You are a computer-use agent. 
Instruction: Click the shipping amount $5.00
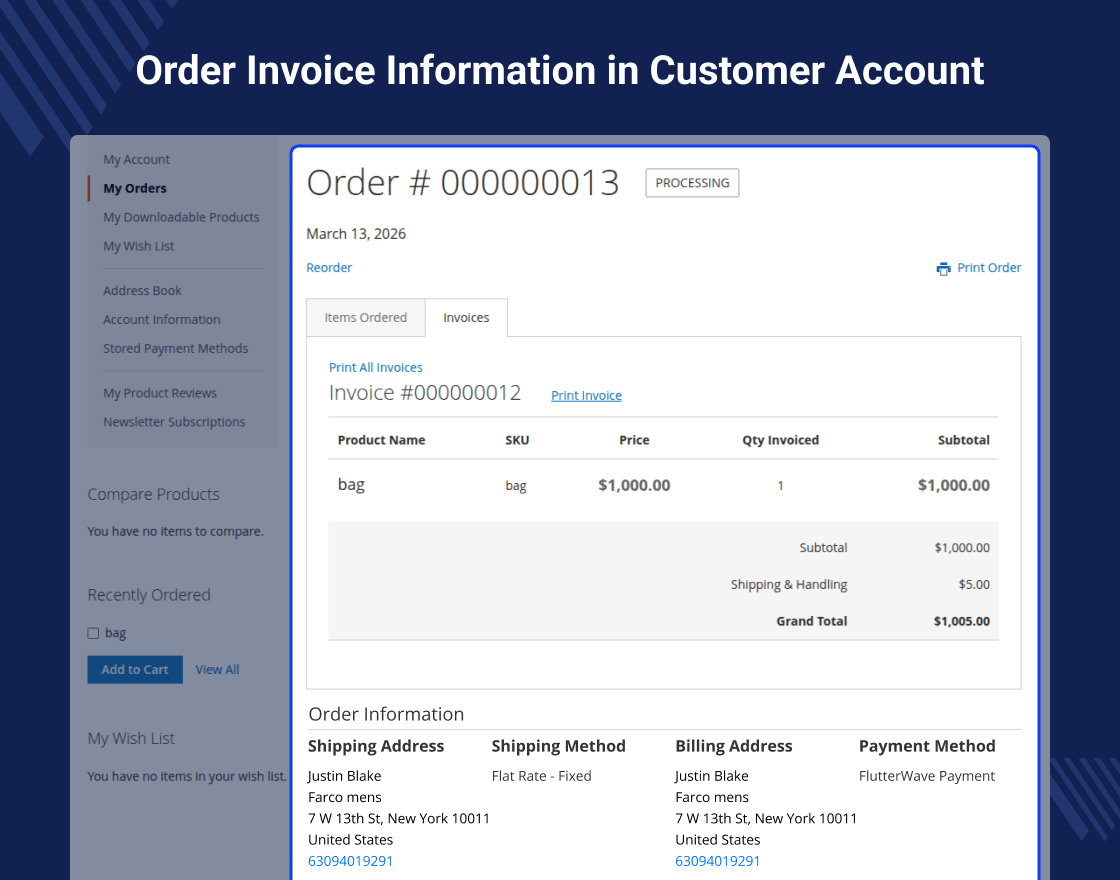click(x=974, y=585)
